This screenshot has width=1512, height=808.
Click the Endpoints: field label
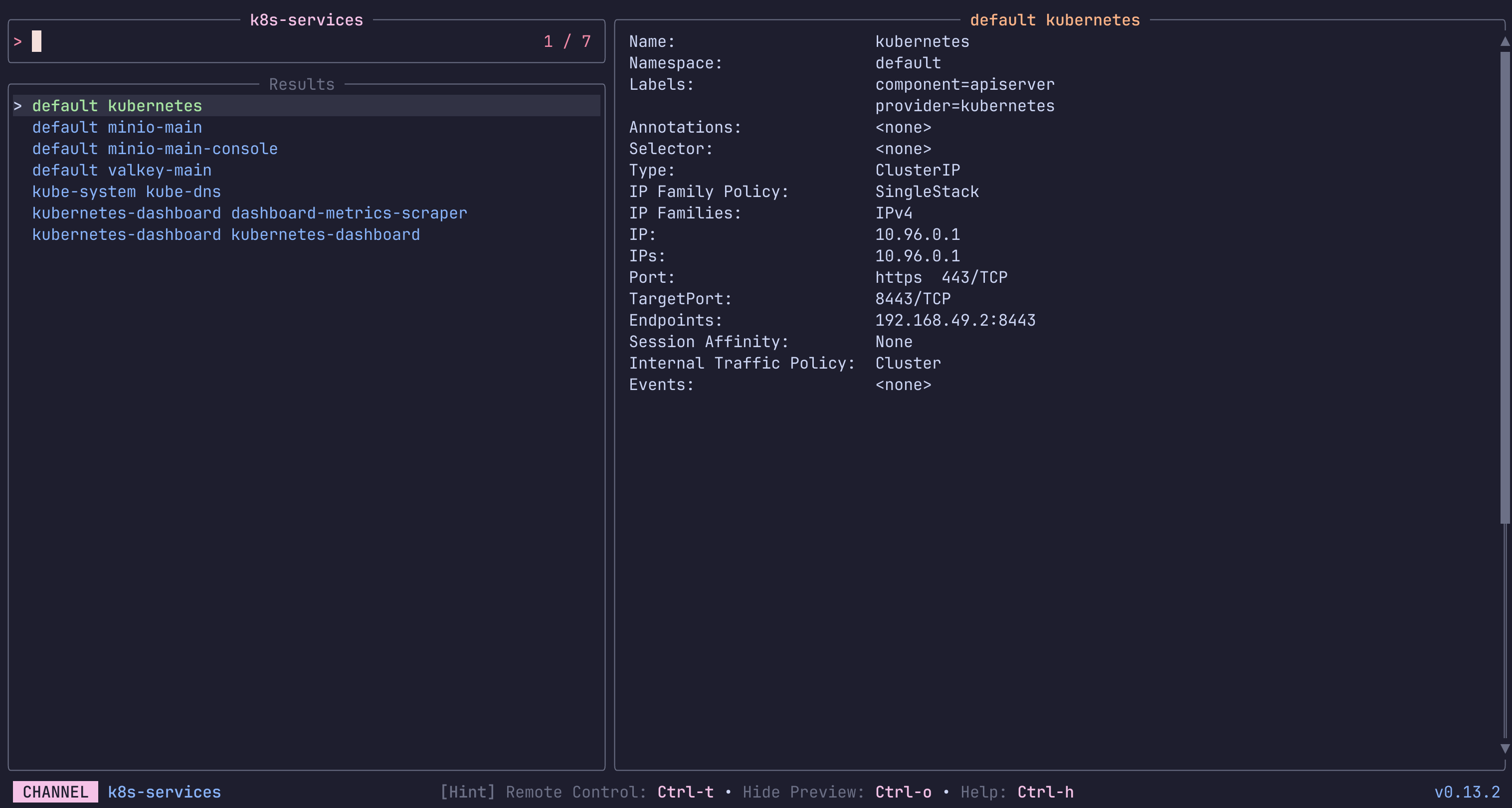(x=676, y=320)
